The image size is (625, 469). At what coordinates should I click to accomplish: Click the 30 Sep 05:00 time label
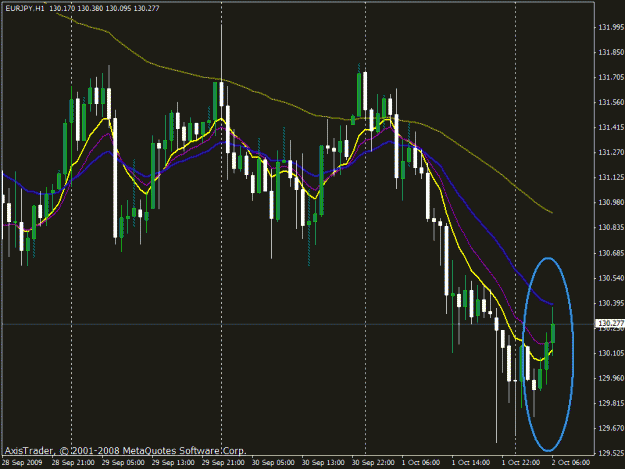click(273, 463)
